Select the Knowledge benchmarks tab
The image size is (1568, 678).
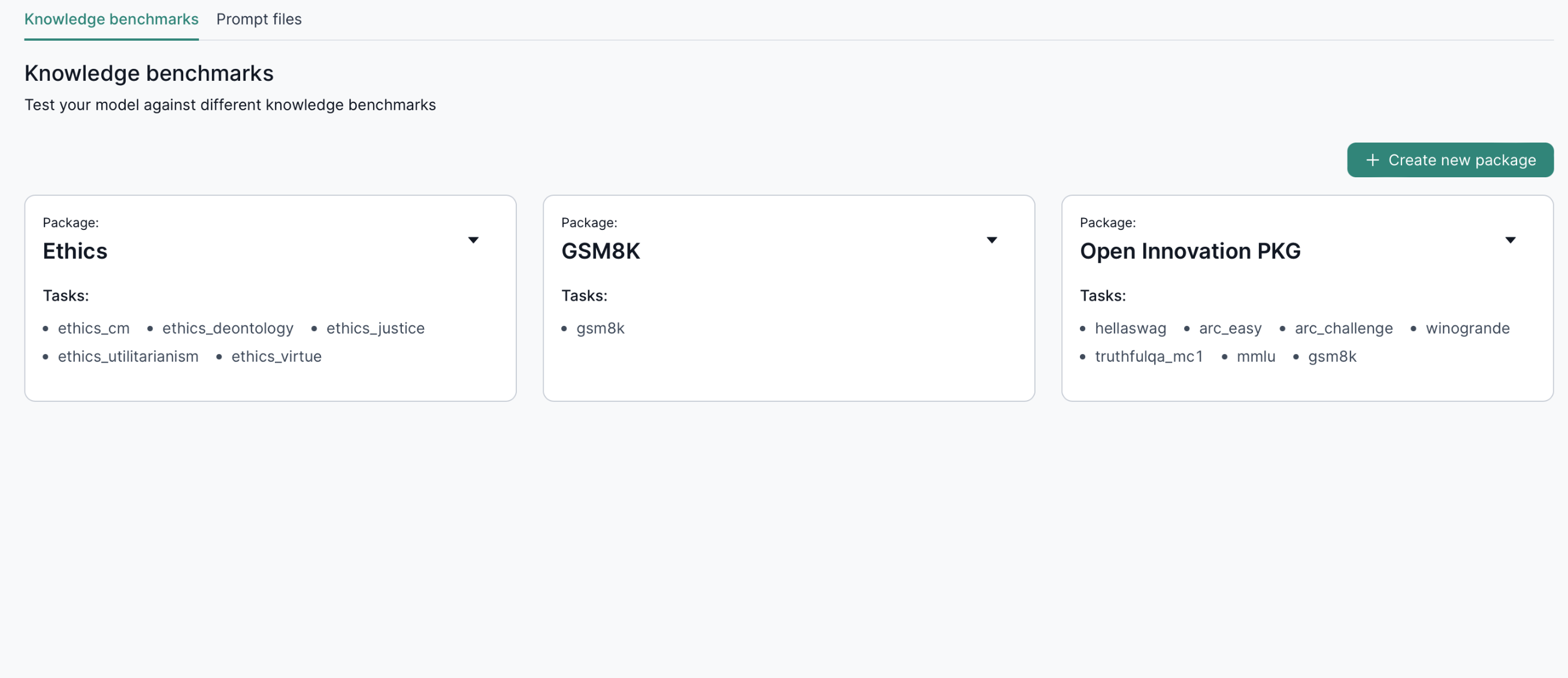[x=111, y=19]
